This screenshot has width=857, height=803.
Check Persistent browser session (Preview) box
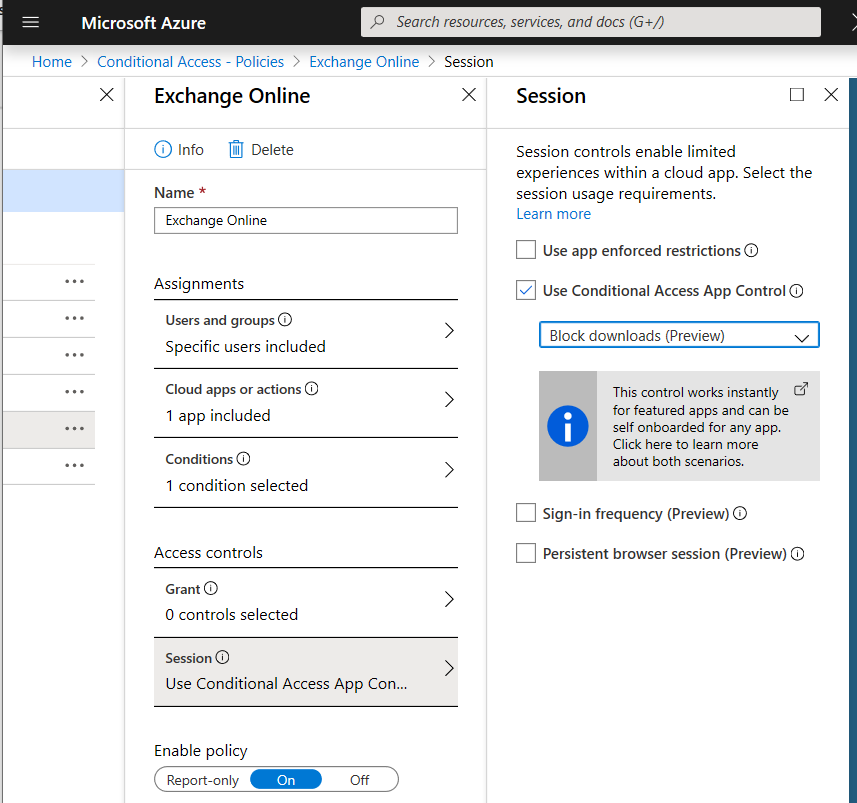526,553
